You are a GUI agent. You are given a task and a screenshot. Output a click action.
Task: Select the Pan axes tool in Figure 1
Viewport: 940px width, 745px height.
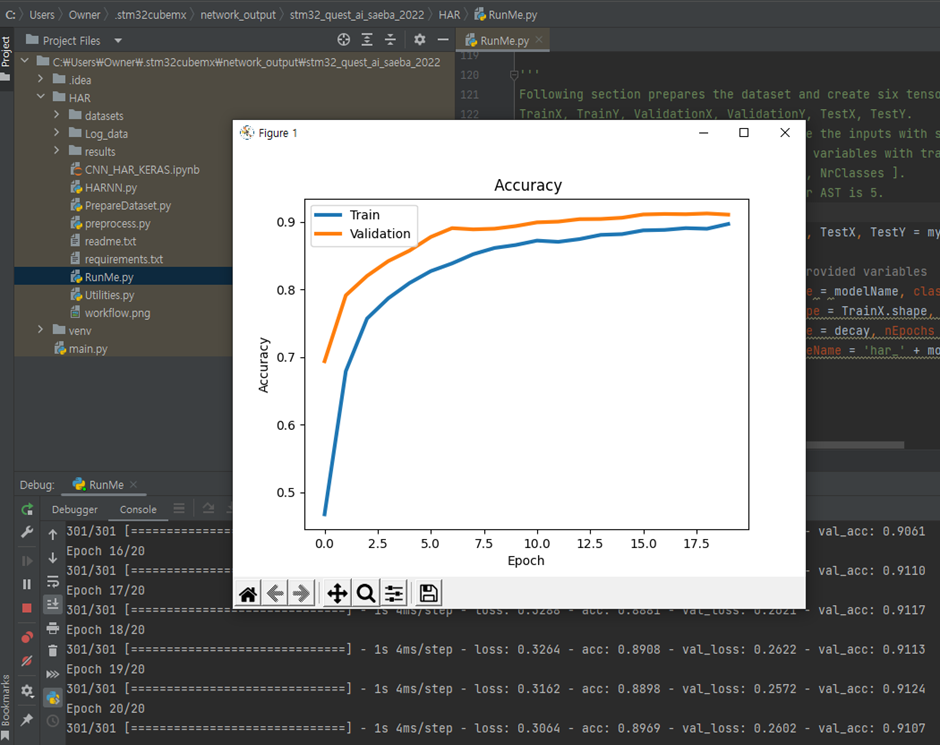(x=337, y=593)
